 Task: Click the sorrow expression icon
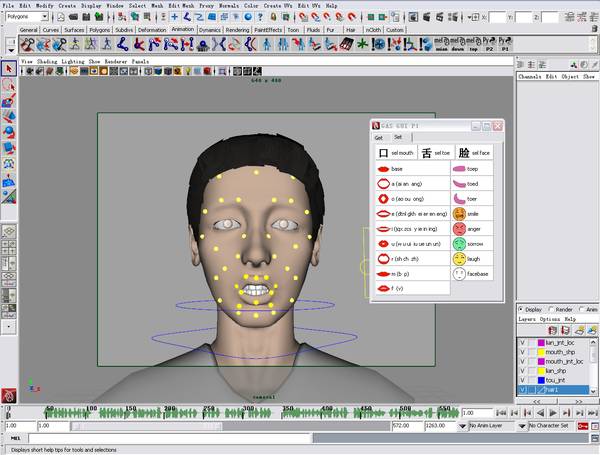[x=459, y=244]
